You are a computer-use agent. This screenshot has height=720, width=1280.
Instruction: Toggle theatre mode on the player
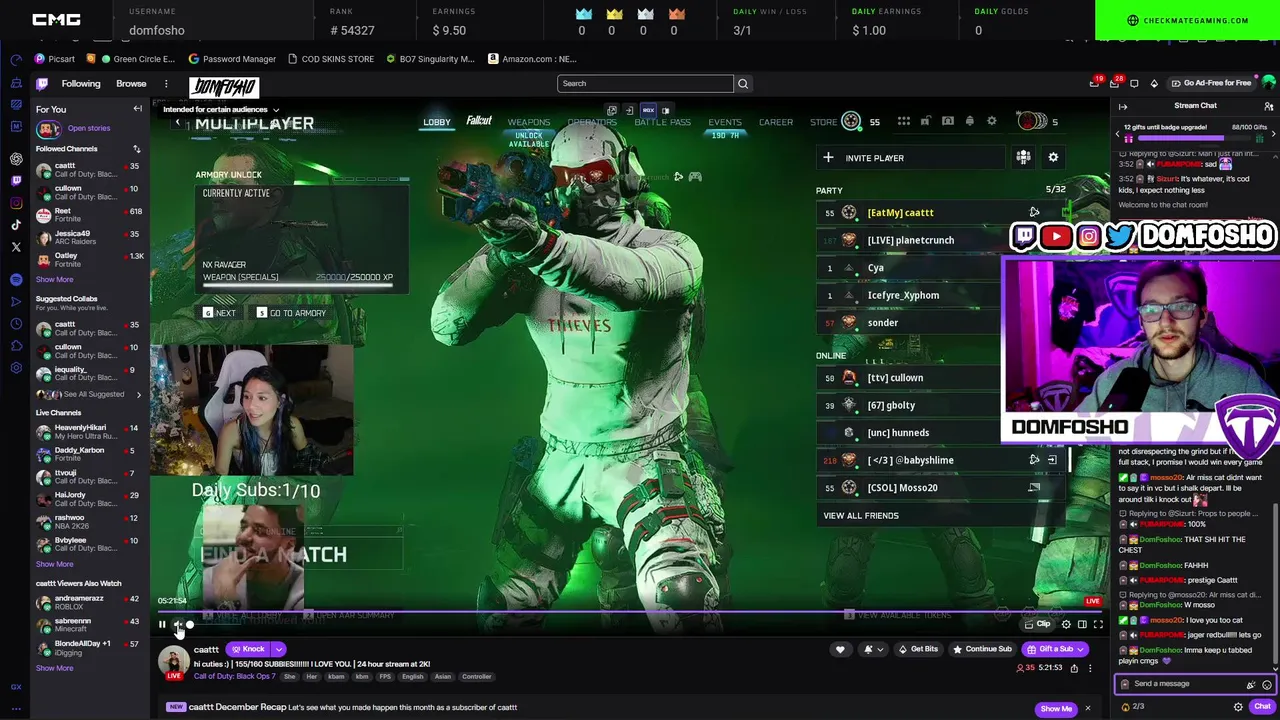pyautogui.click(x=1082, y=624)
